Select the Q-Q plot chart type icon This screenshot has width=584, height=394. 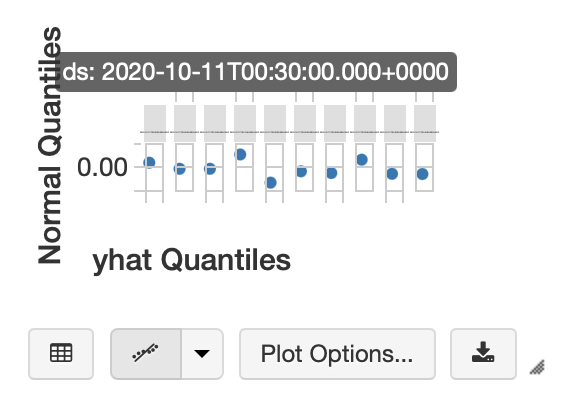[x=146, y=353]
